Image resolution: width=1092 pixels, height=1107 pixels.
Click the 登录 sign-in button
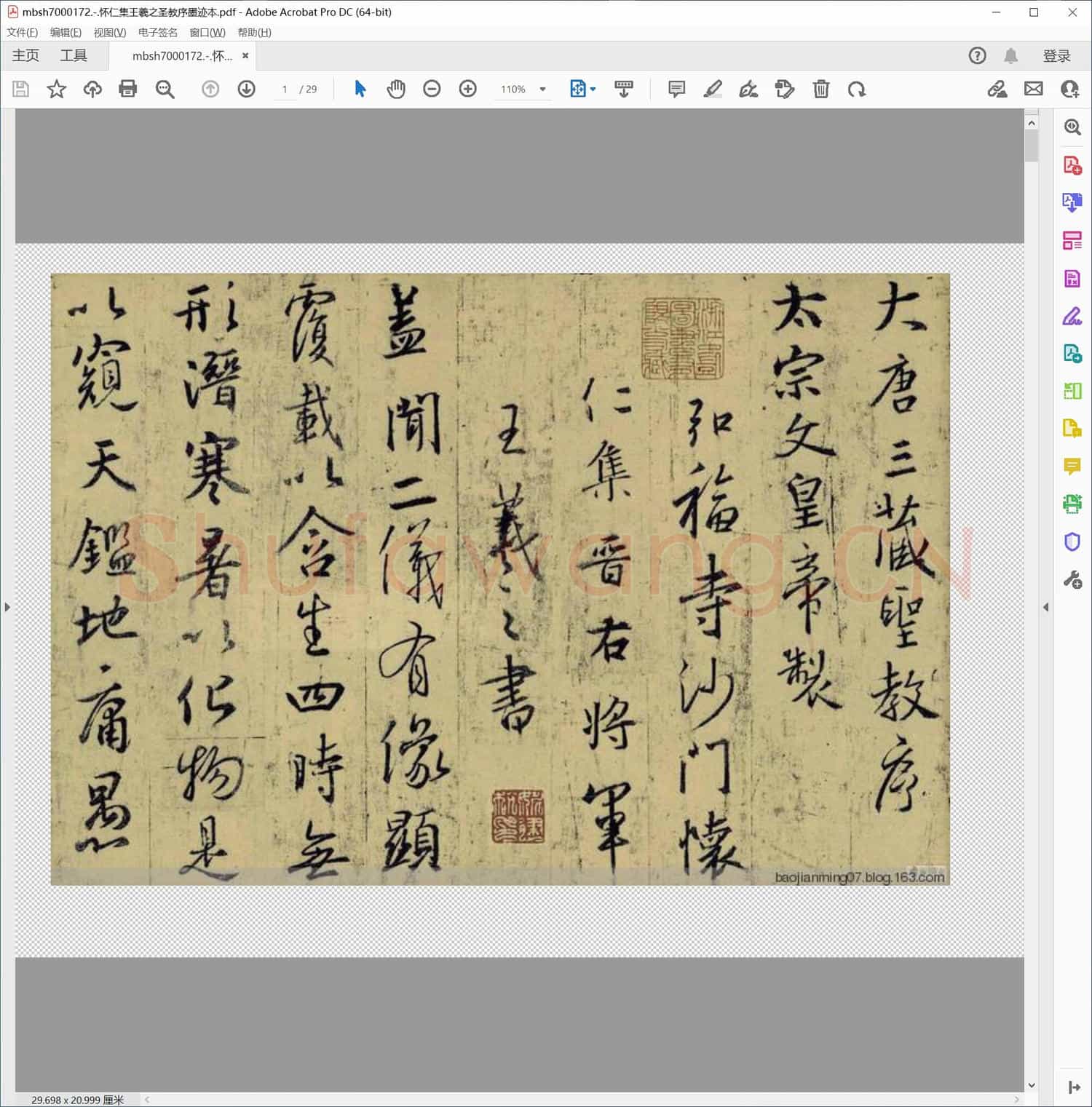1056,56
